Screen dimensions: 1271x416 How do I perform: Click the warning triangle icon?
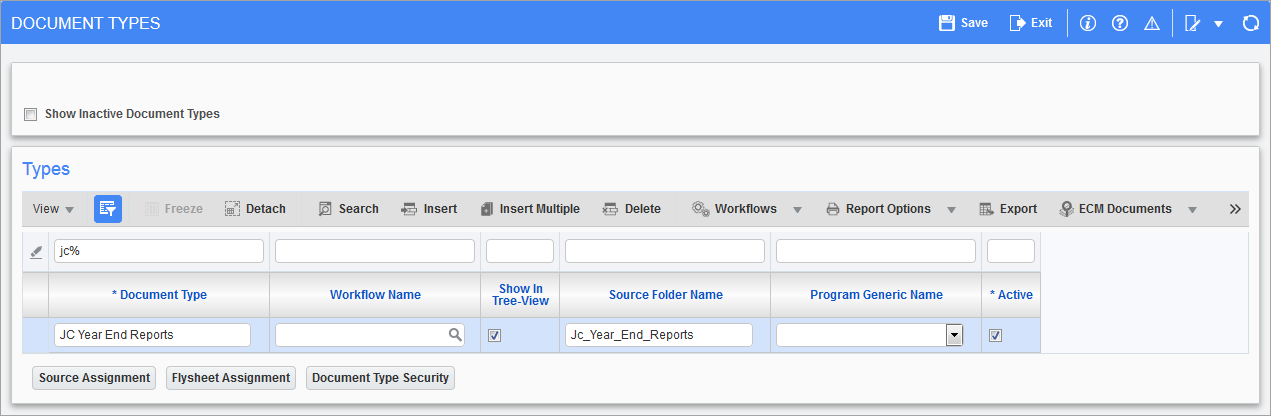pyautogui.click(x=1151, y=23)
